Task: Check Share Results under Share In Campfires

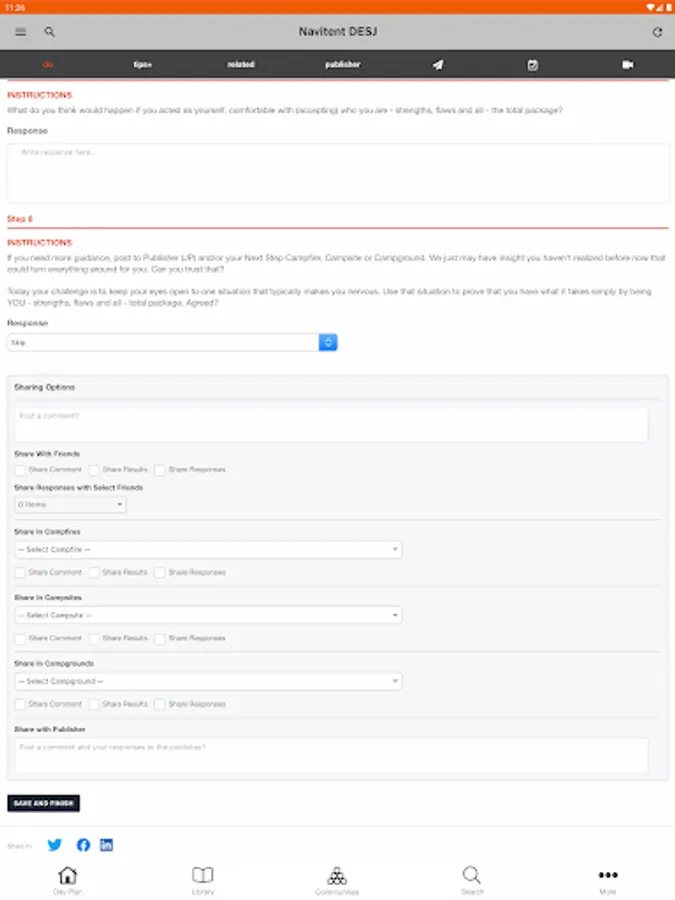Action: 94,573
